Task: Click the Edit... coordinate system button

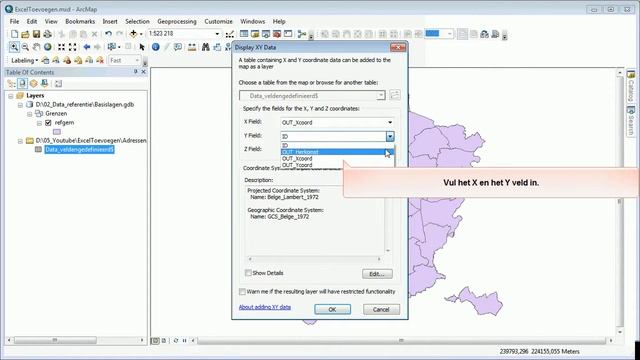Action: click(x=377, y=274)
